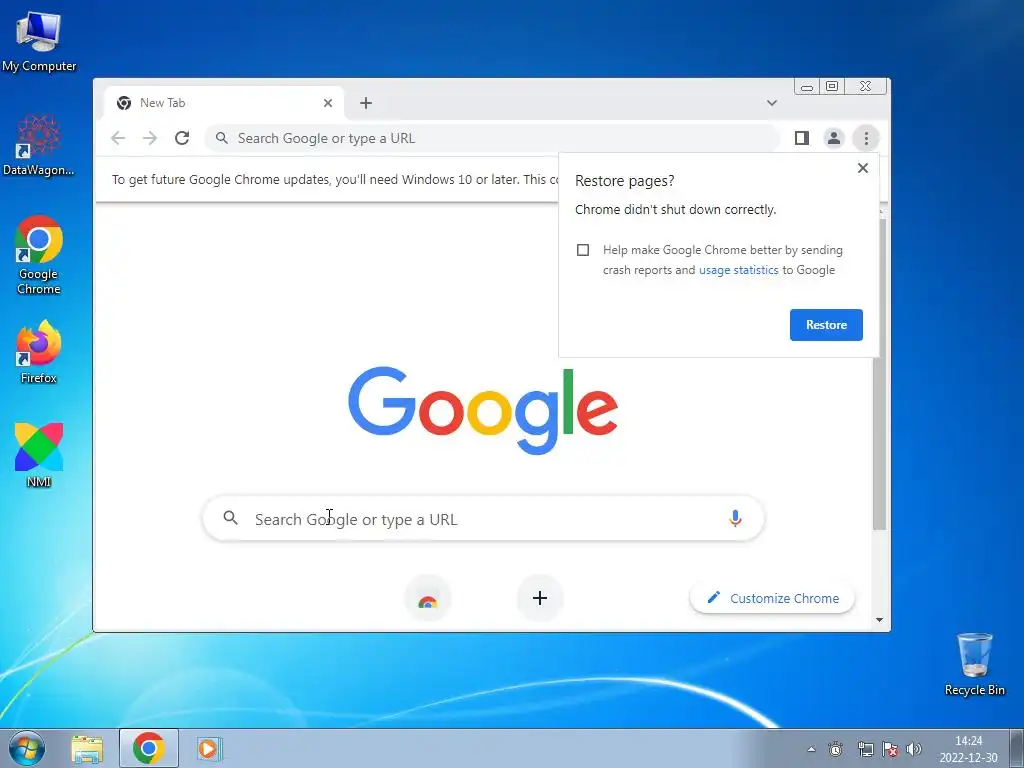Viewport: 1024px width, 768px height.
Task: Click the Chrome forward arrow button
Action: pyautogui.click(x=150, y=138)
